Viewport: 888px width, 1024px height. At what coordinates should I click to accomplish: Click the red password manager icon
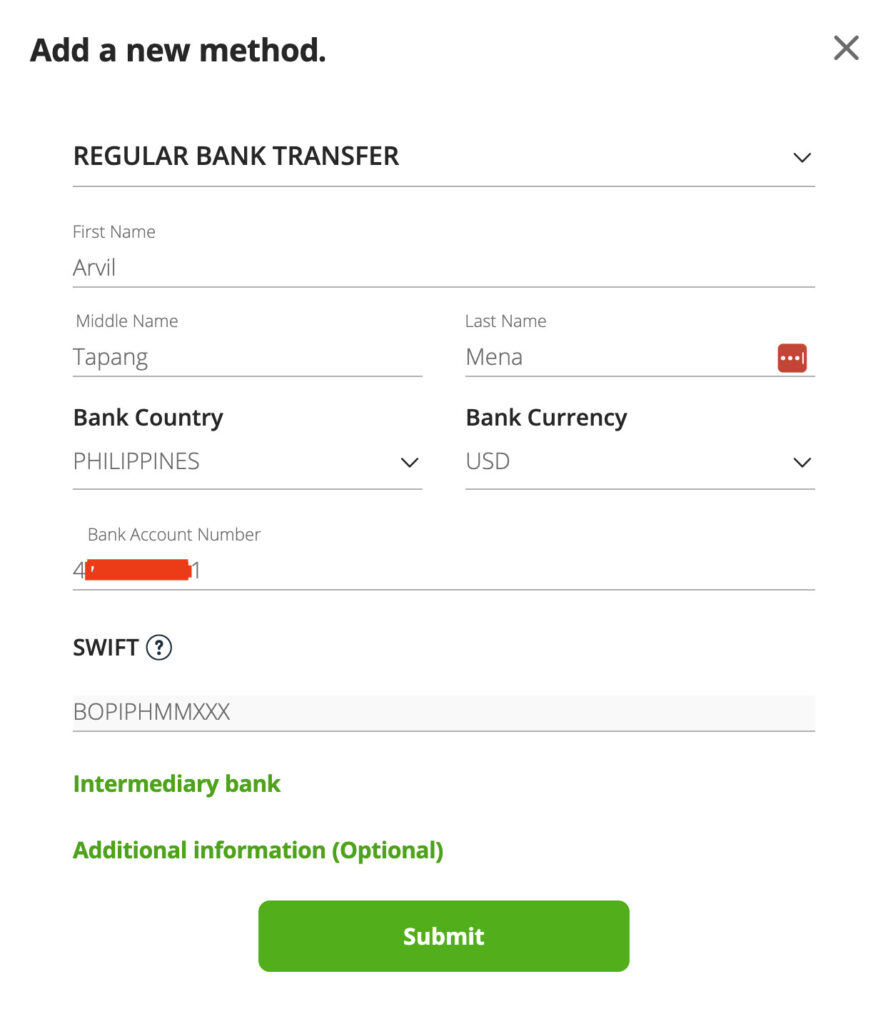[x=792, y=357]
